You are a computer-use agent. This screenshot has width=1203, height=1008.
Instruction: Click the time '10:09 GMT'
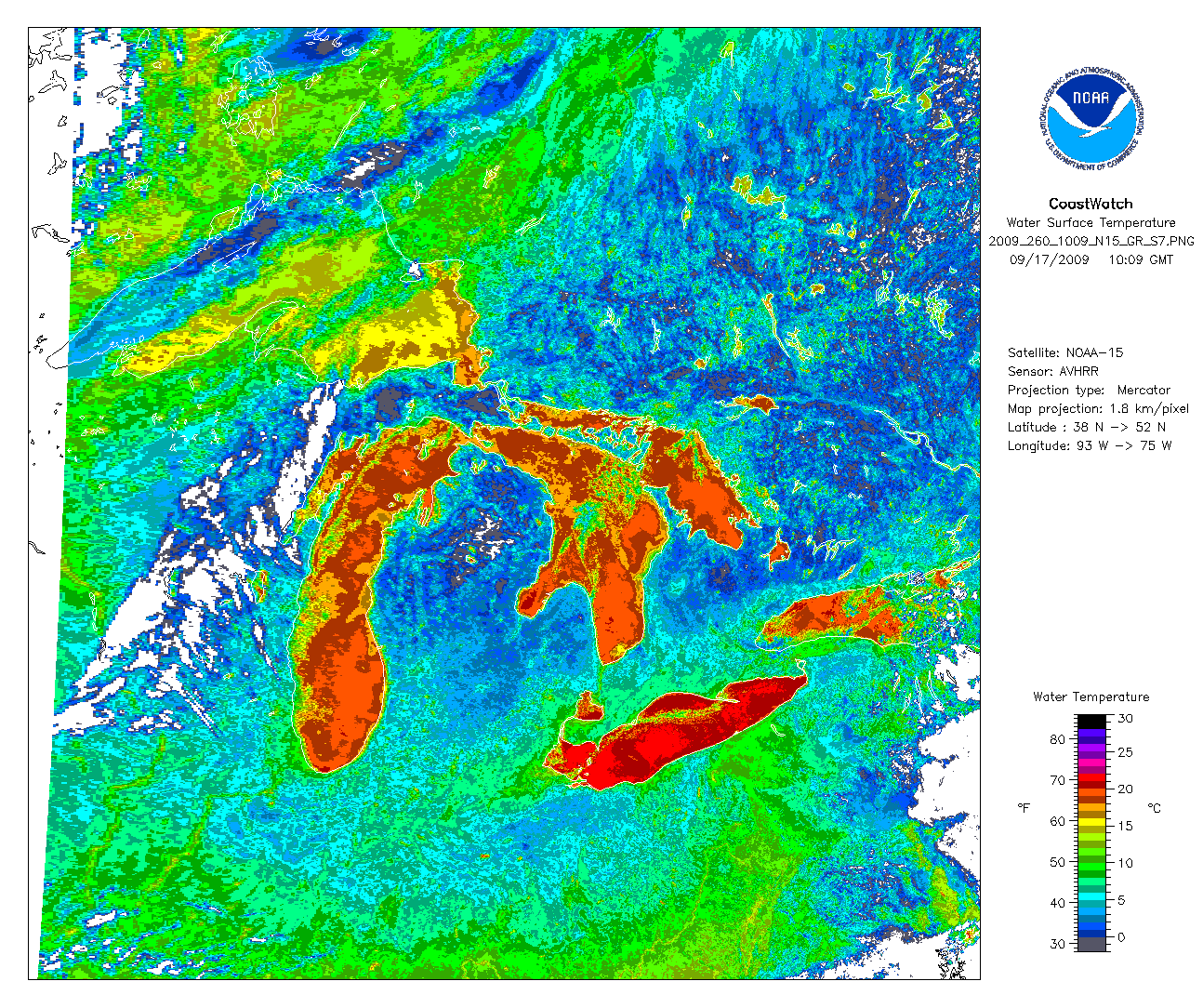(1141, 259)
